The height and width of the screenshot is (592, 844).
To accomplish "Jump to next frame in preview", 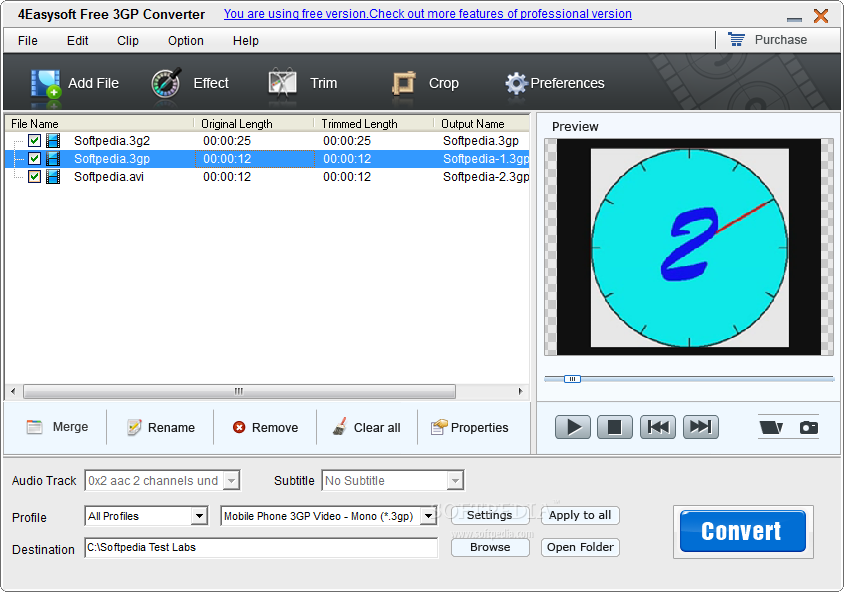I will 701,427.
